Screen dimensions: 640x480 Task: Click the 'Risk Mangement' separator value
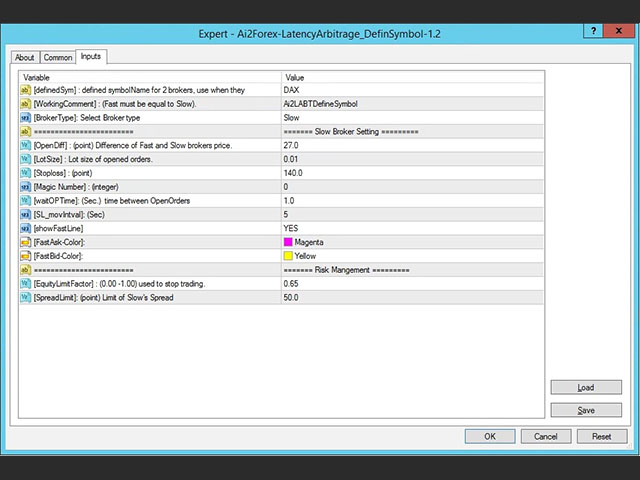pos(347,270)
